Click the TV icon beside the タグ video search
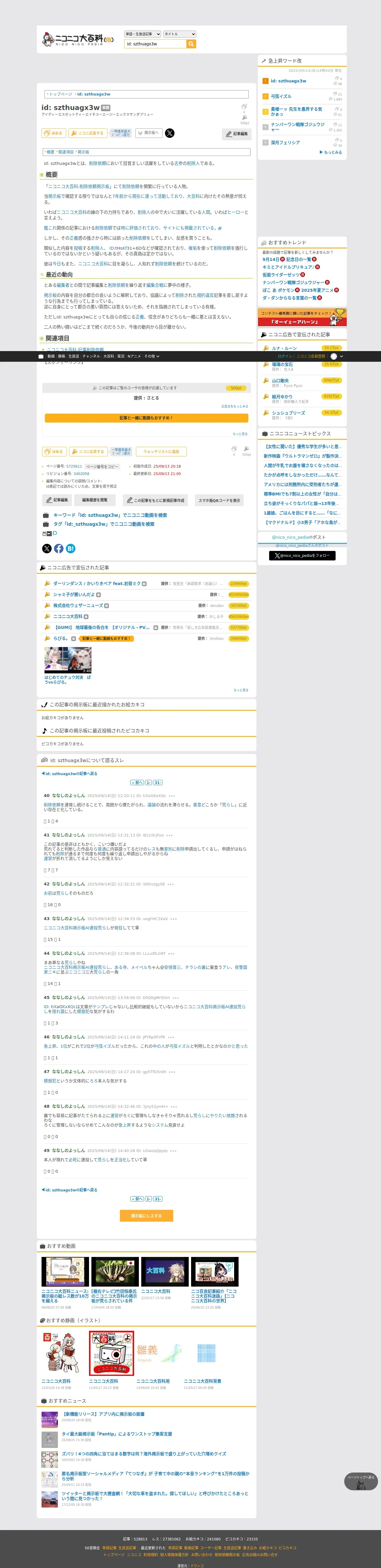Viewport: 381px width, 1568px height. click(x=46, y=523)
